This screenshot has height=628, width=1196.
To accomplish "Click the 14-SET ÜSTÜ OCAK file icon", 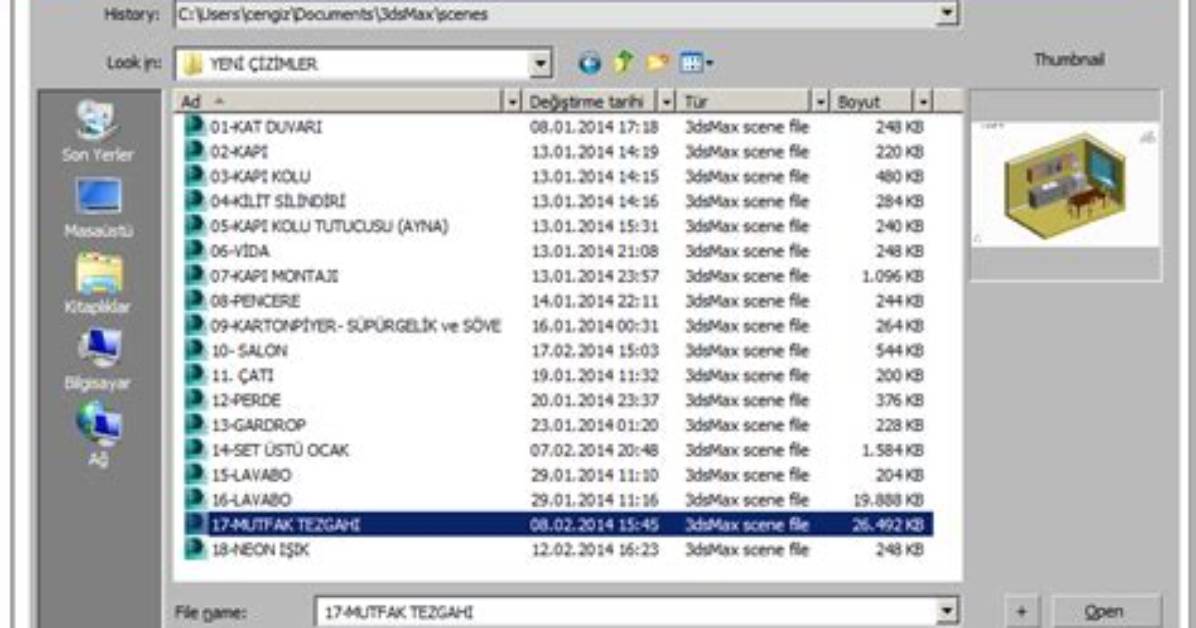I will pos(195,449).
